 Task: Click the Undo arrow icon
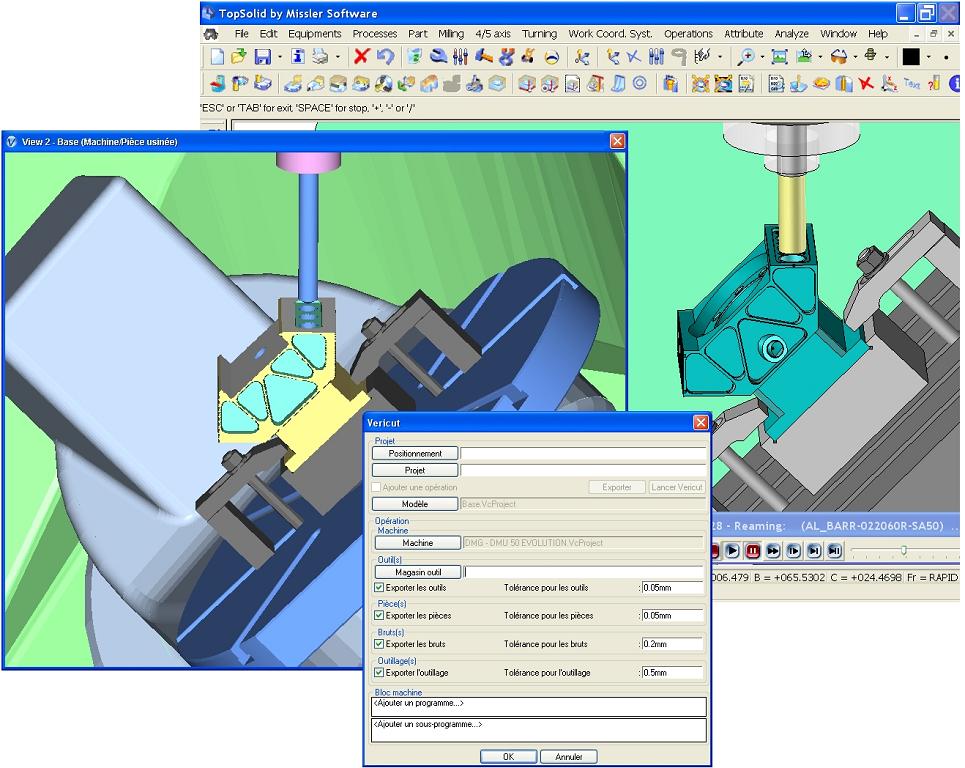[385, 57]
